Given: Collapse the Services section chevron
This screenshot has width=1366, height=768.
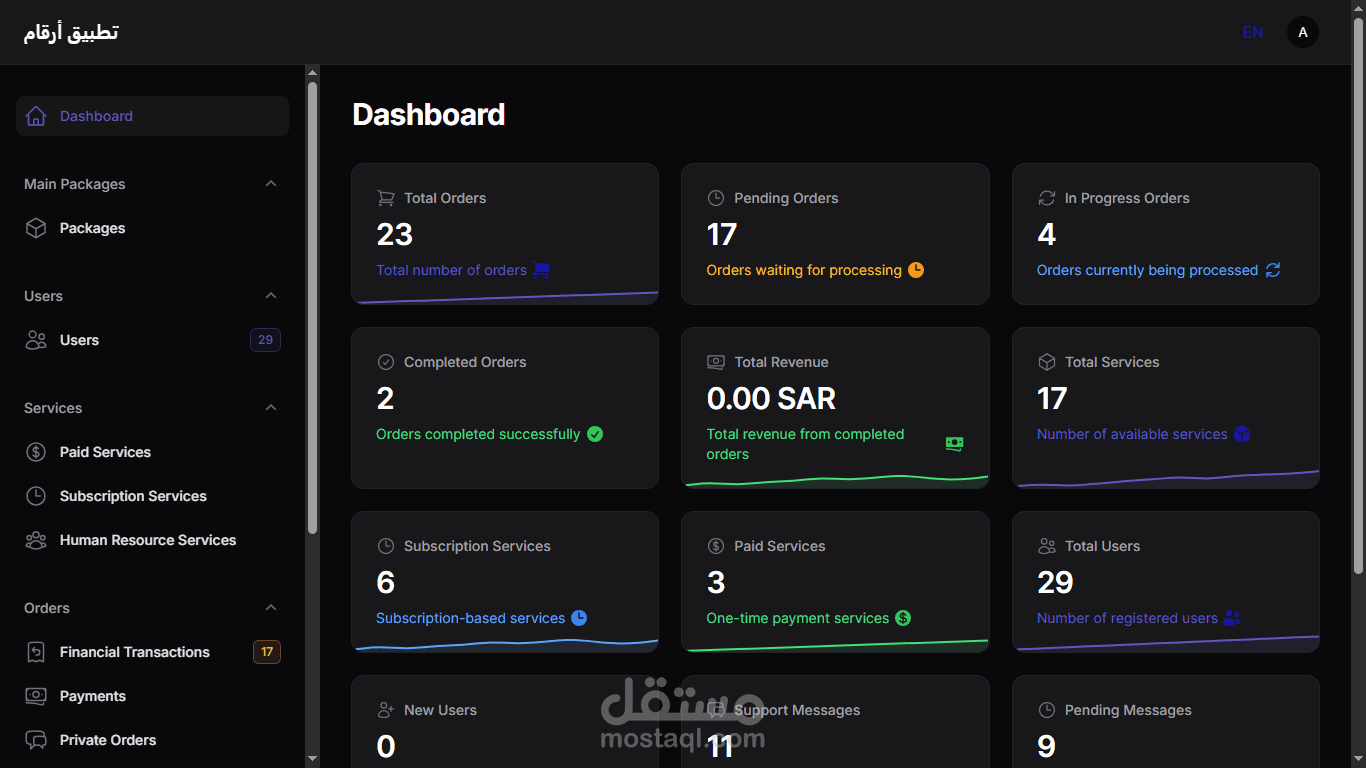Looking at the screenshot, I should pos(270,408).
